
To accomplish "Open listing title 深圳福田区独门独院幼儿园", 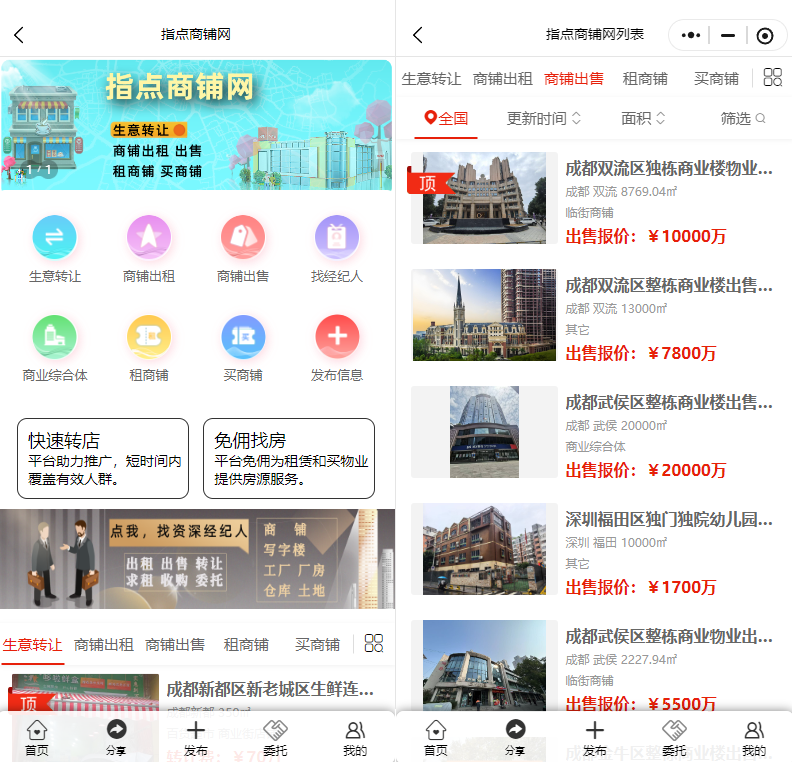I will (x=669, y=520).
